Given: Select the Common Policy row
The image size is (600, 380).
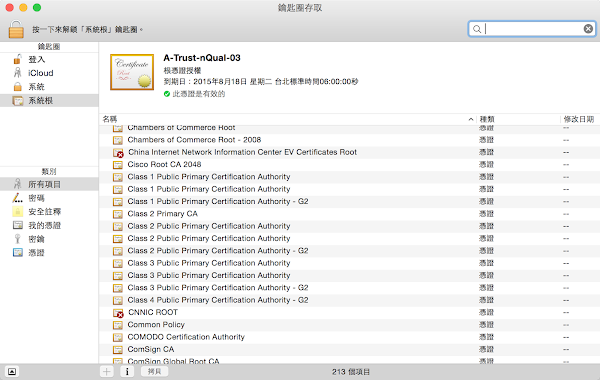Looking at the screenshot, I should tap(349, 325).
